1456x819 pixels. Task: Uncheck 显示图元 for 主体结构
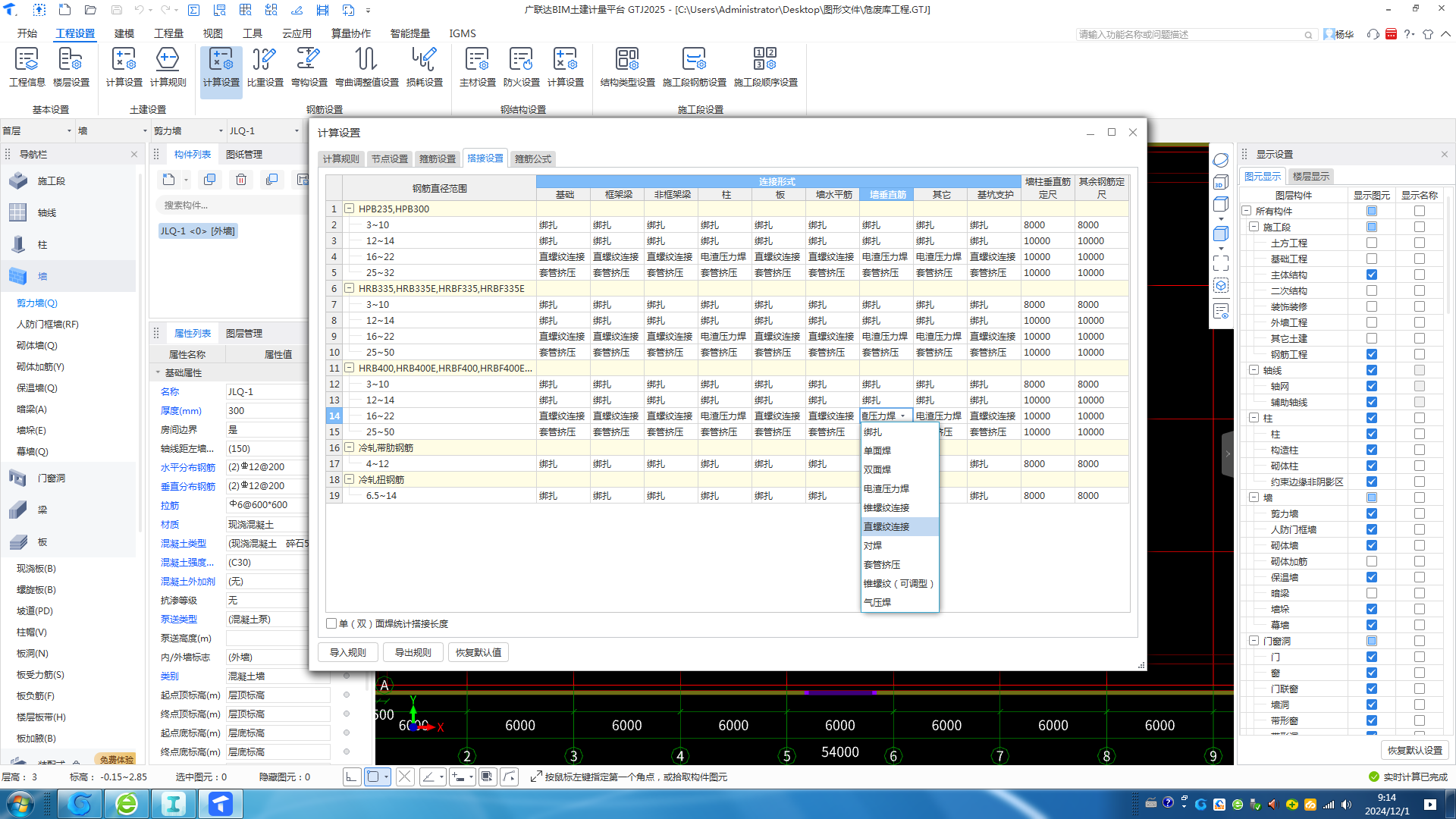point(1371,275)
